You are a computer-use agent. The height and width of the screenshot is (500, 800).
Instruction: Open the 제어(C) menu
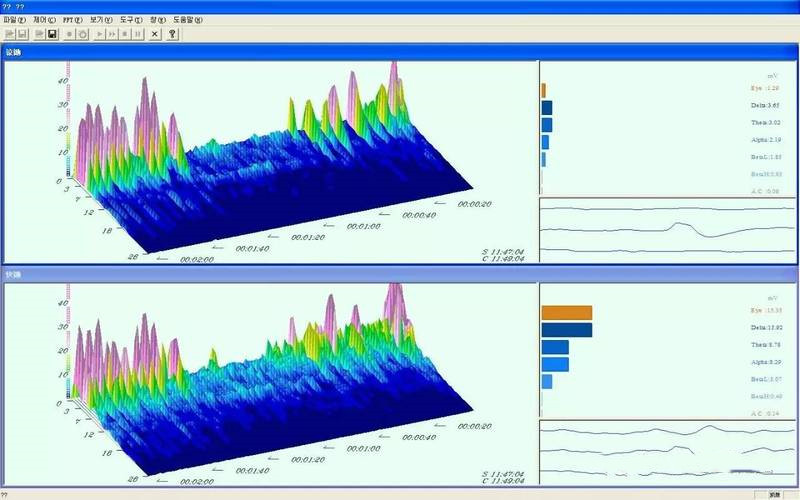[44, 20]
